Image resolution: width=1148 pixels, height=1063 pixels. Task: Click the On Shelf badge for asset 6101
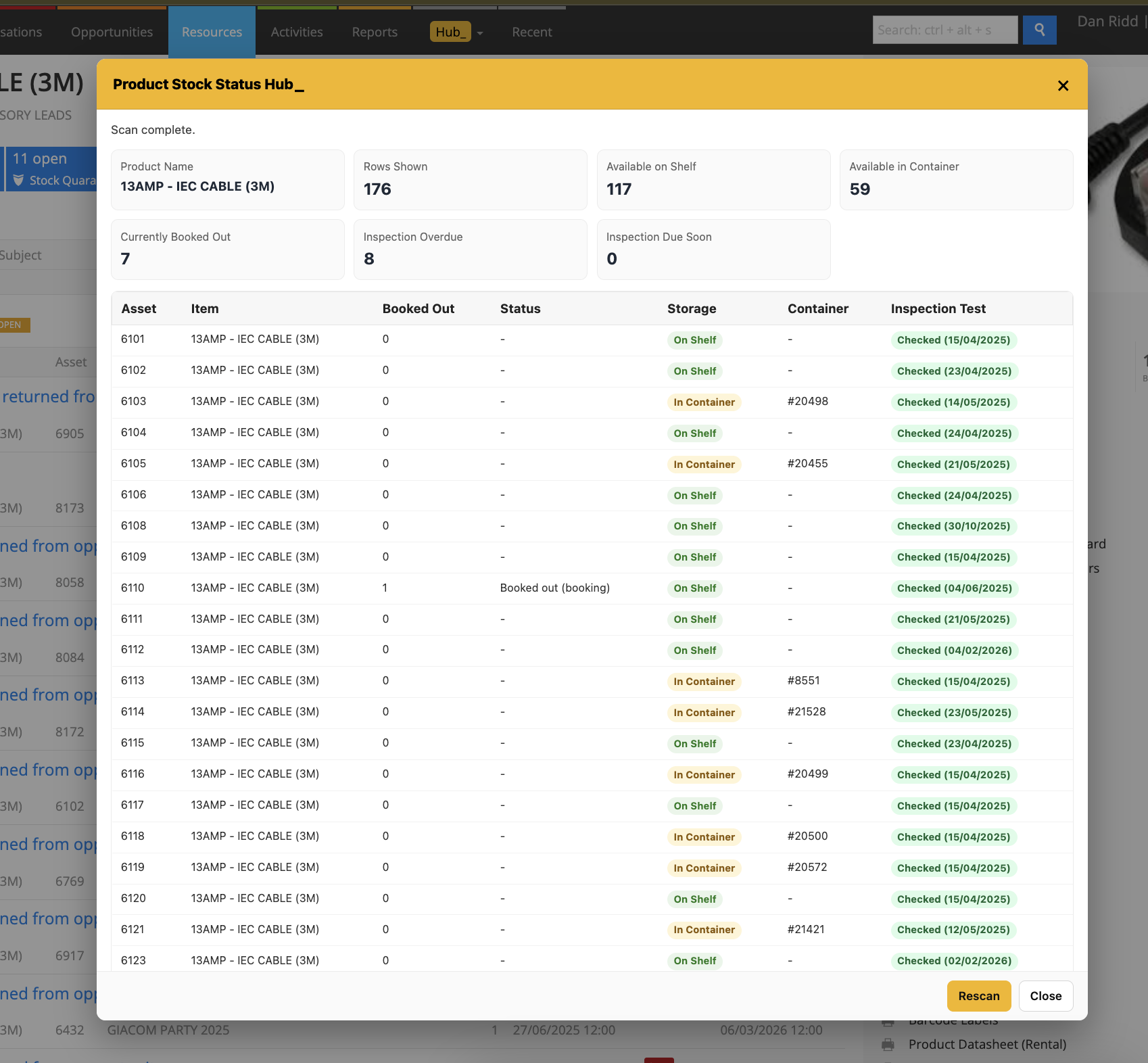694,340
